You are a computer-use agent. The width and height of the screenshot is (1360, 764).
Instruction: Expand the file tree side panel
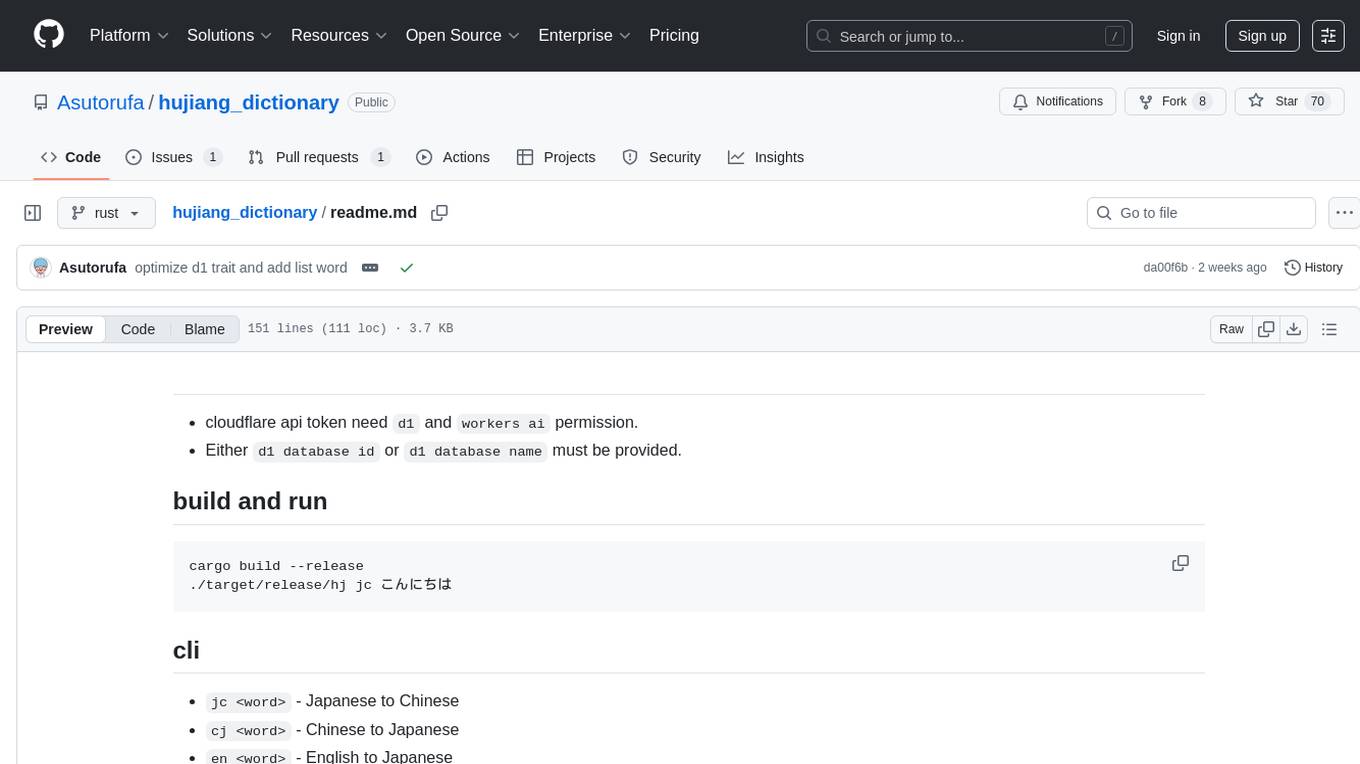(x=33, y=213)
